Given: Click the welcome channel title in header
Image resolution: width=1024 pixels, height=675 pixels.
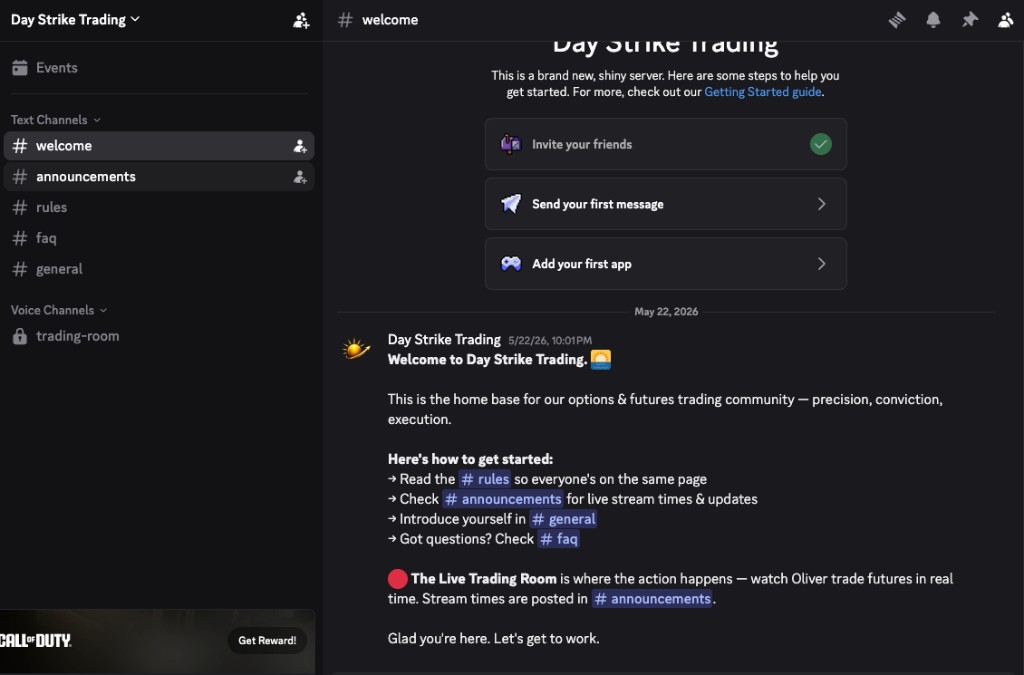Looking at the screenshot, I should [390, 20].
